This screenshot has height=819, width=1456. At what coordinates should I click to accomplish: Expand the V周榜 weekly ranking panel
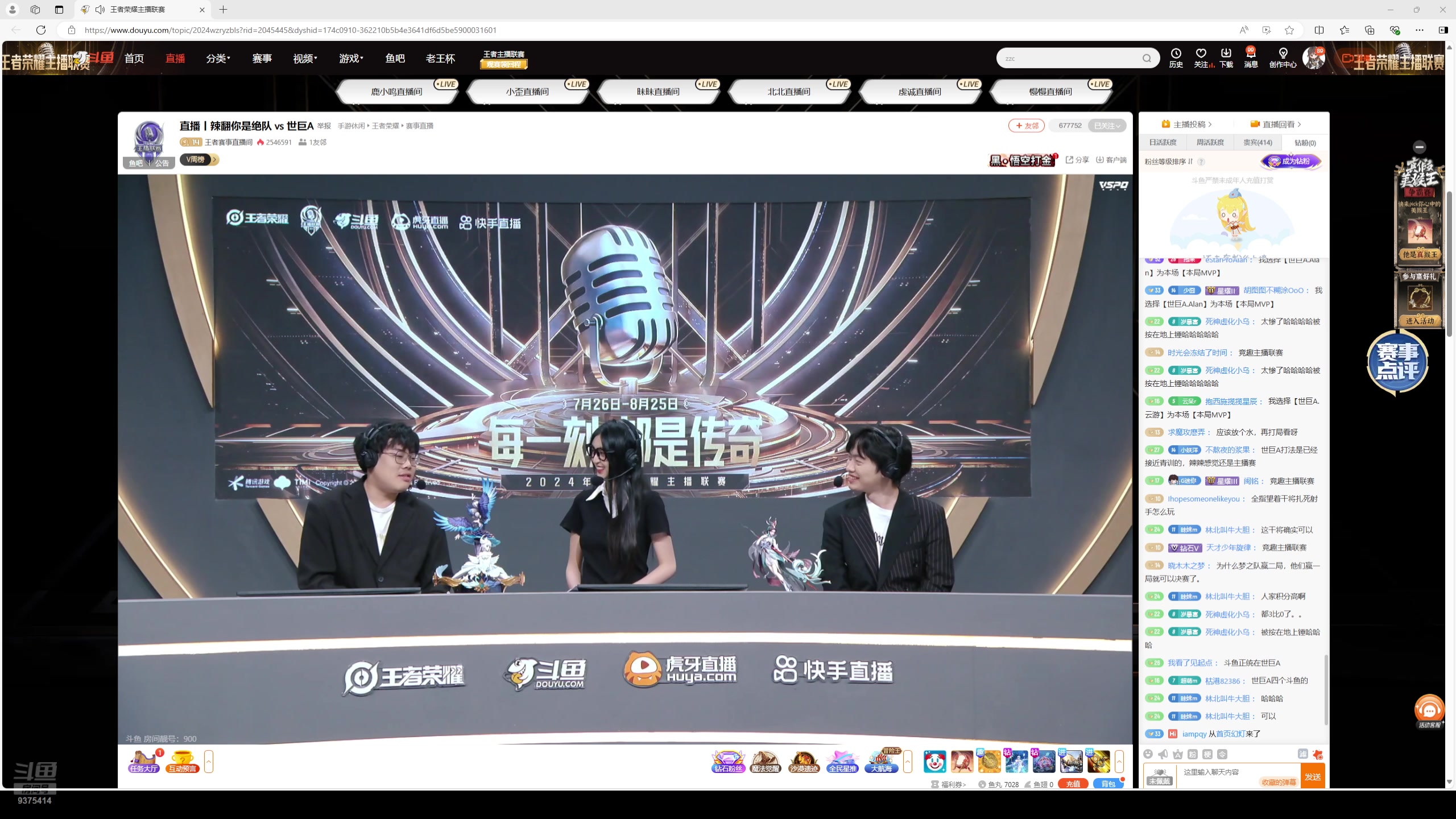tap(199, 160)
